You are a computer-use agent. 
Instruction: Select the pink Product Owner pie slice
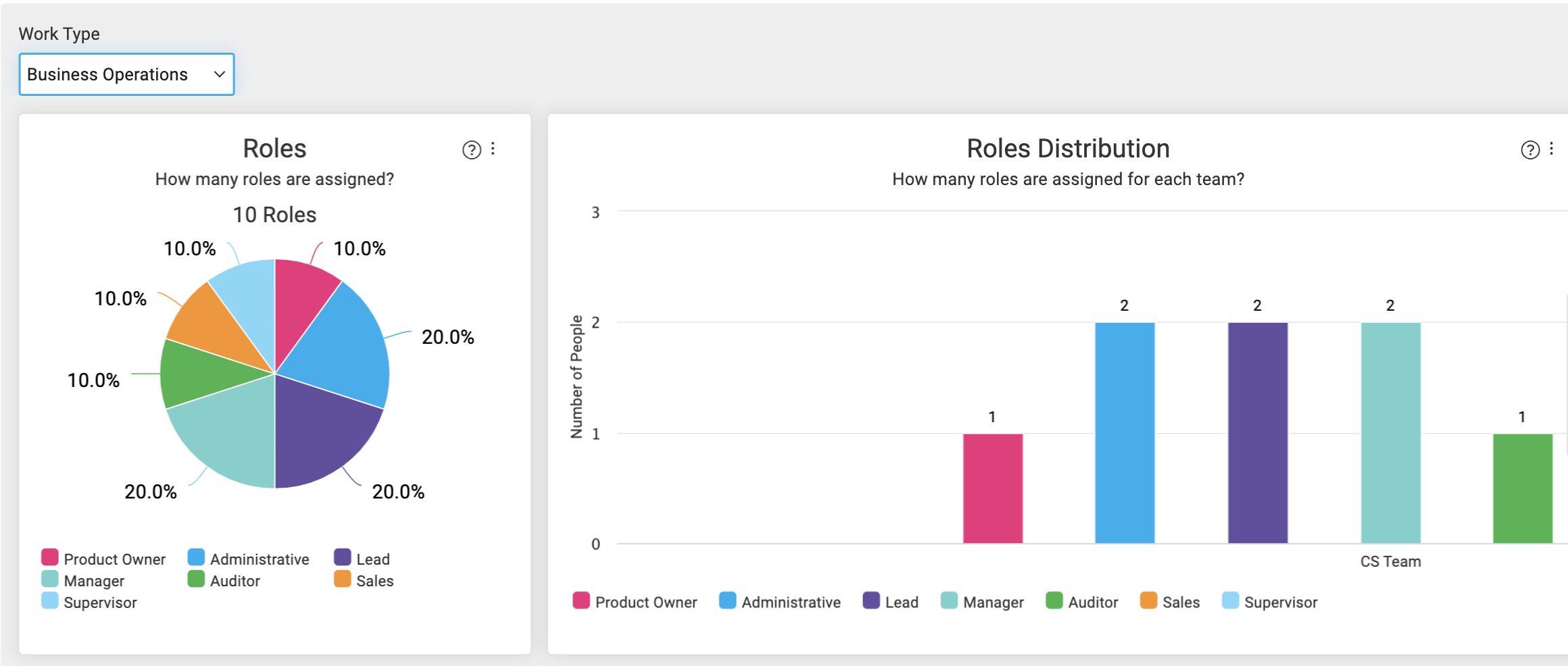(x=301, y=297)
